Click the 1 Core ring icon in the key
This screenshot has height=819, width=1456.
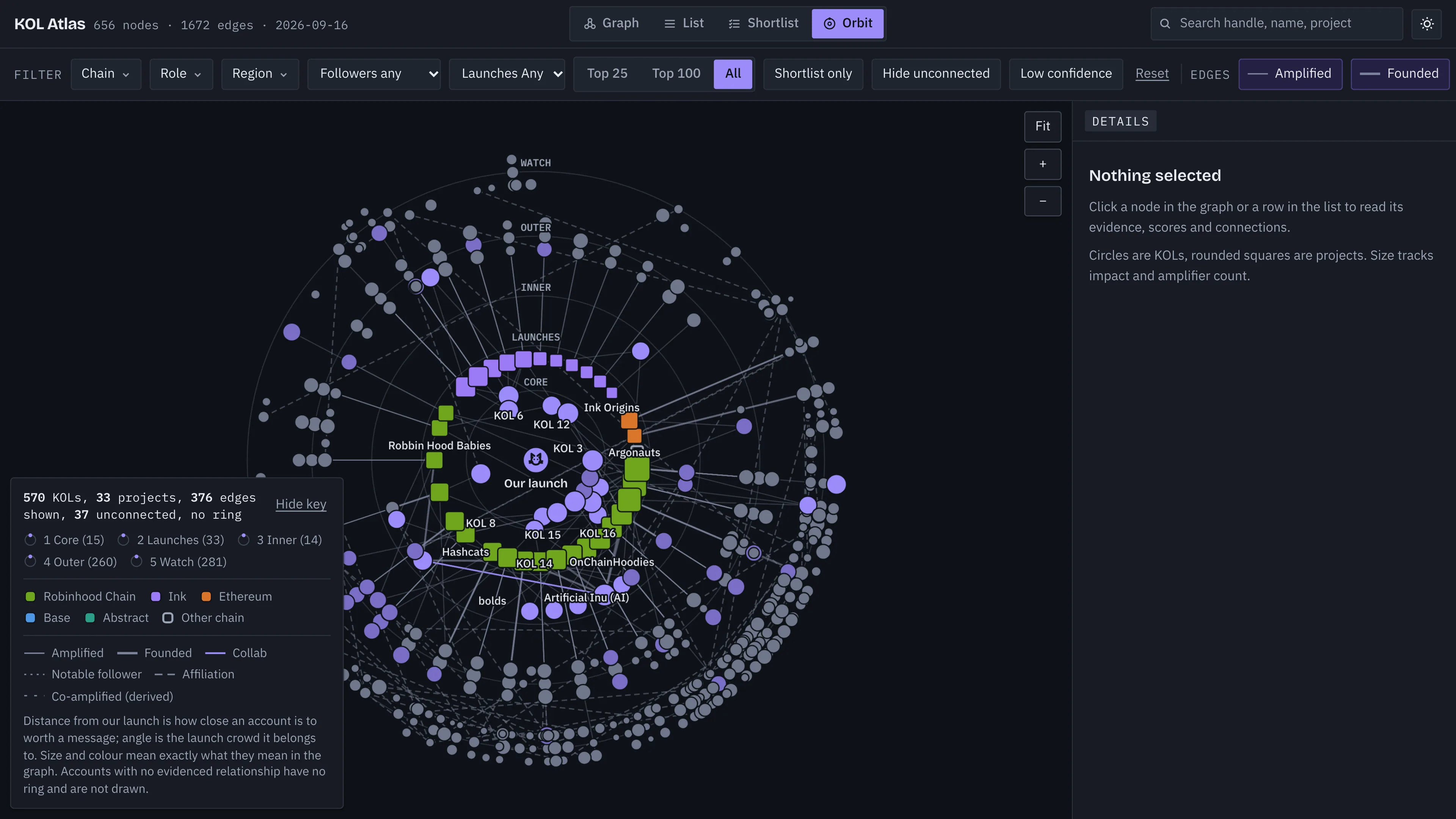point(30,540)
